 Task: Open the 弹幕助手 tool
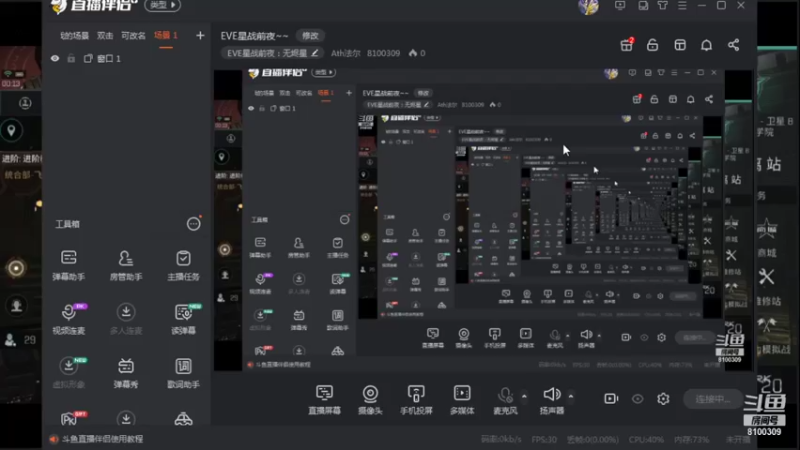68,265
